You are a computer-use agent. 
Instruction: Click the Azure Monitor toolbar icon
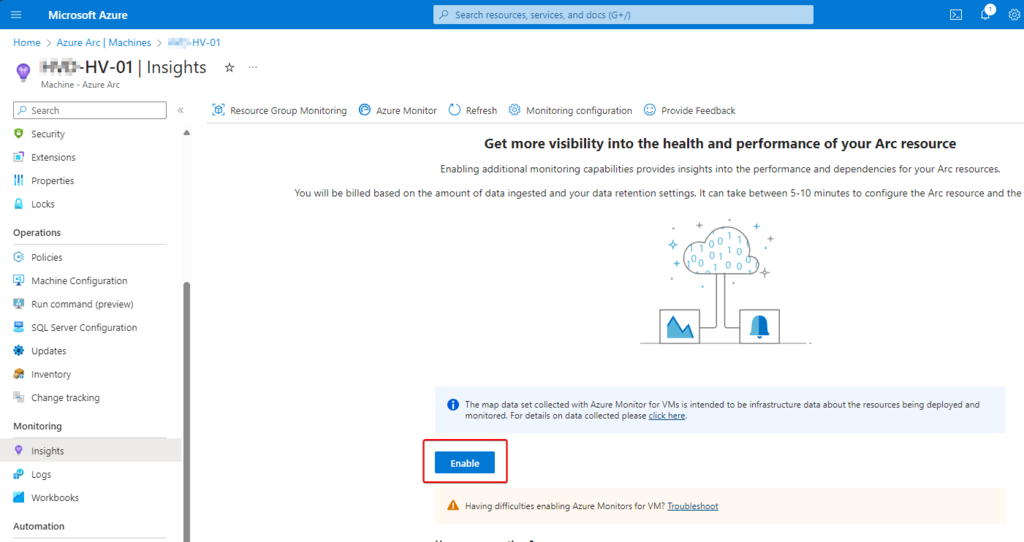364,110
